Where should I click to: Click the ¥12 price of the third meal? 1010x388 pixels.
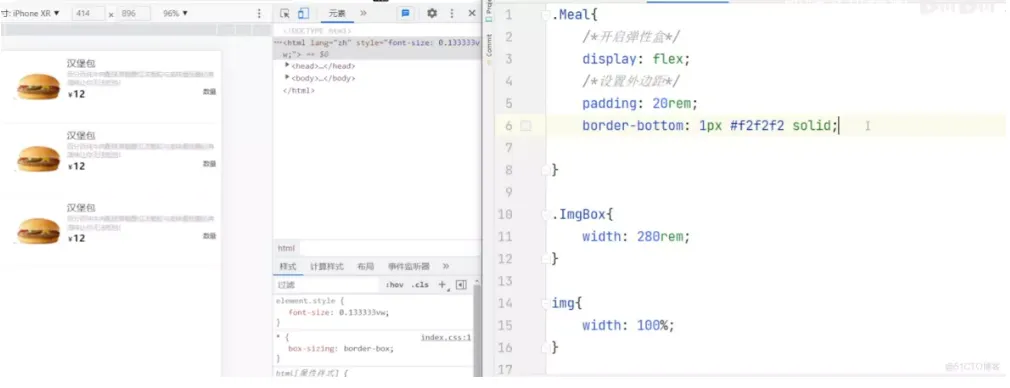(x=76, y=238)
